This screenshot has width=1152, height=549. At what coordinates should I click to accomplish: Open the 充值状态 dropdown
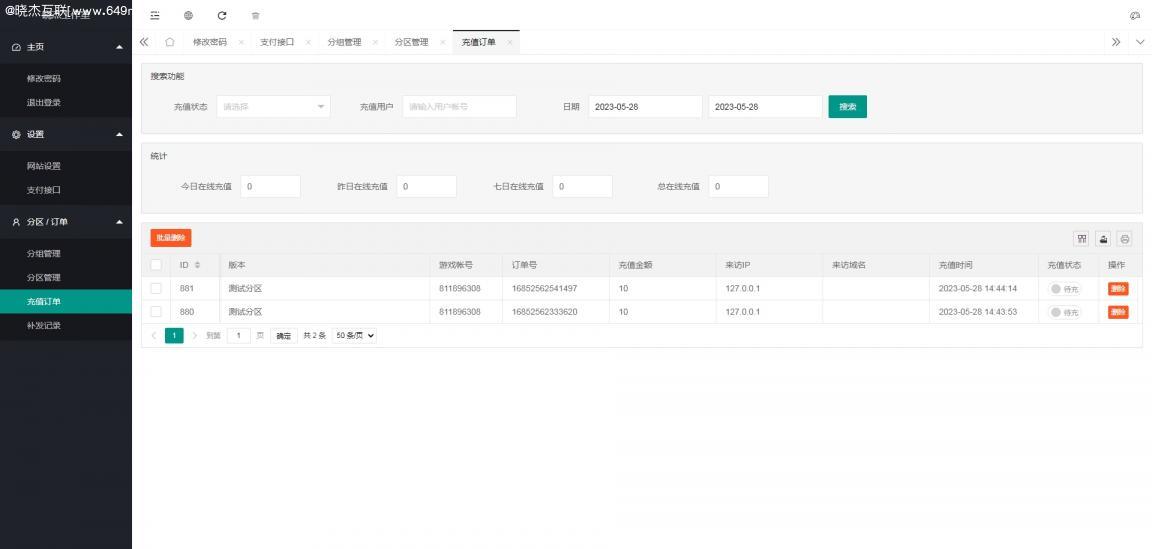(x=273, y=107)
